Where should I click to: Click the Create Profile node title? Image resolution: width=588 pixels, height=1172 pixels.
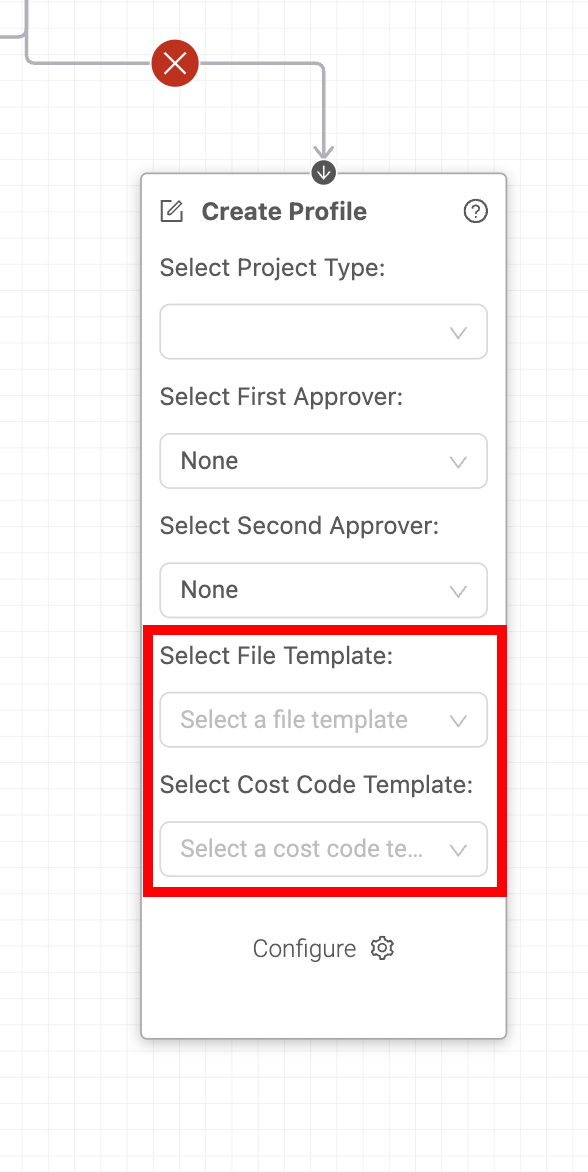[x=284, y=212]
